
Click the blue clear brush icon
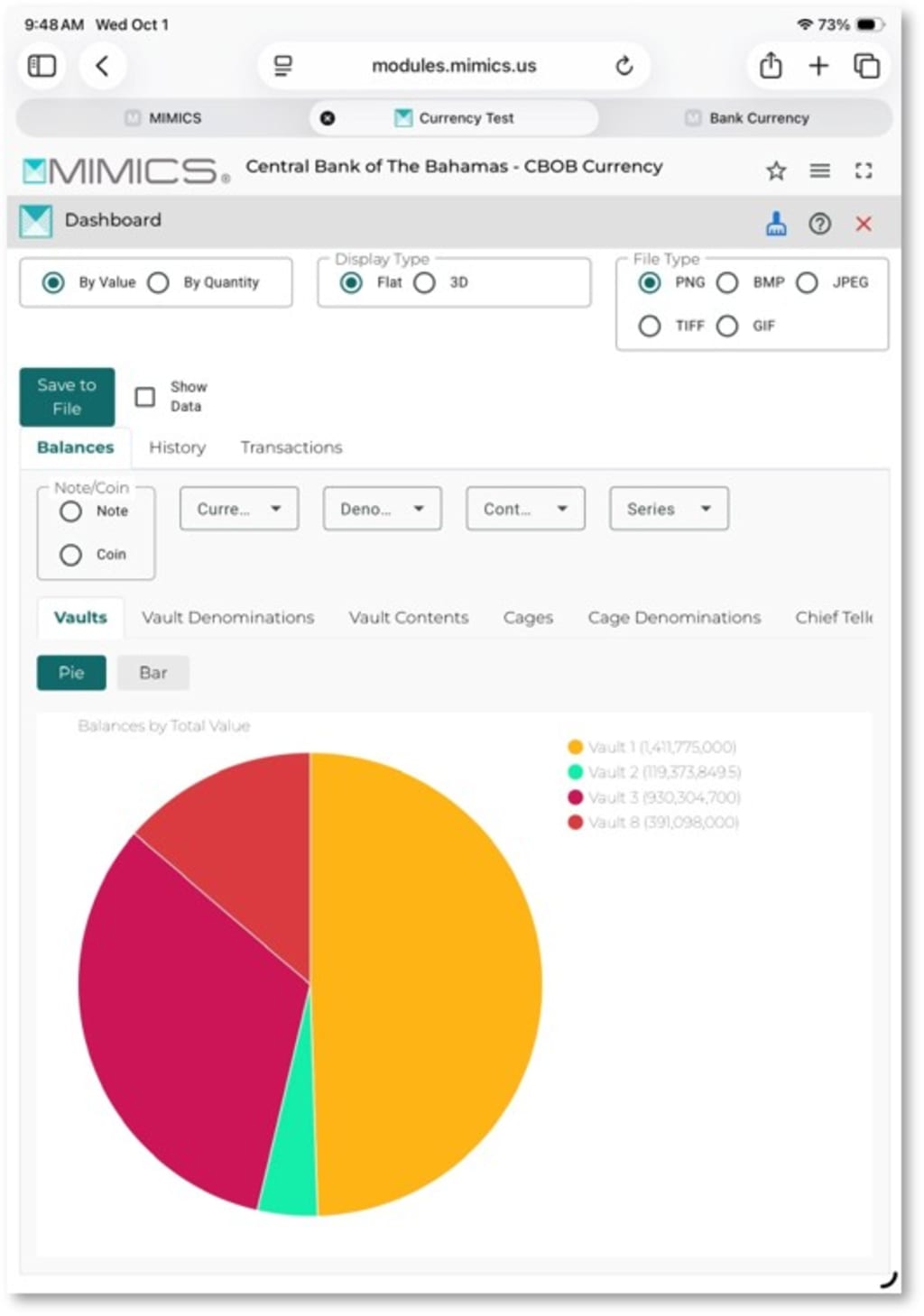pos(776,223)
